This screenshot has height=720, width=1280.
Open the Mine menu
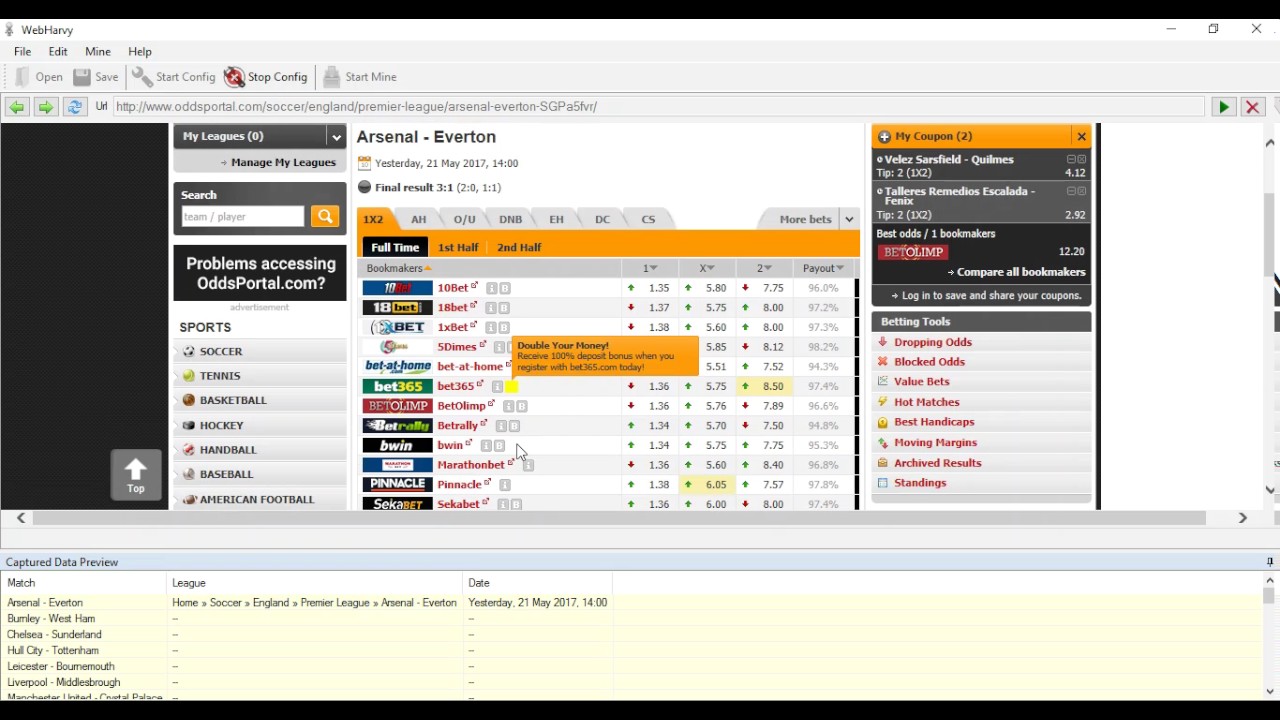click(x=98, y=52)
